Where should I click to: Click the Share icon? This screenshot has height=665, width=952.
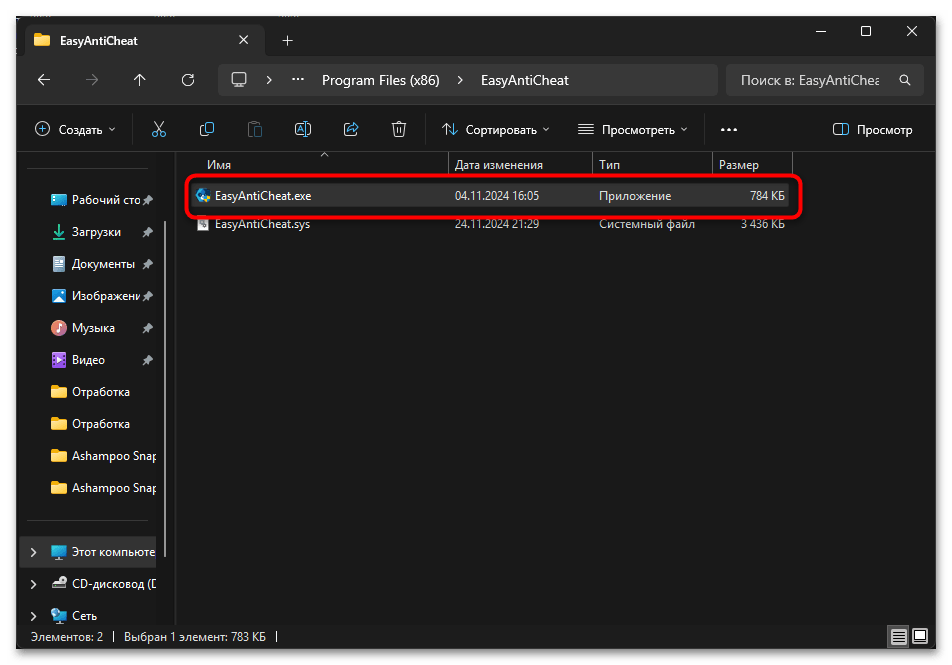click(351, 129)
